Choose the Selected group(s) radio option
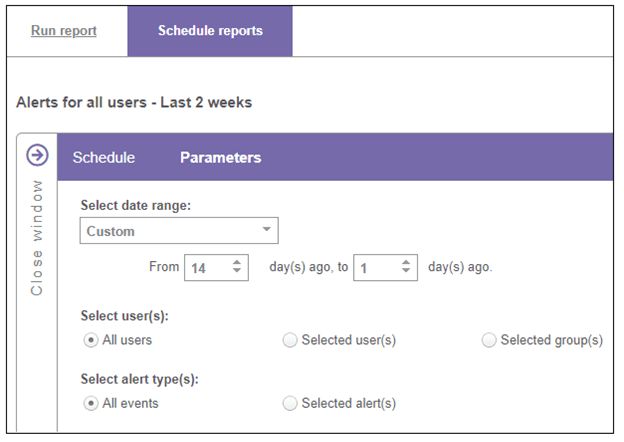 [489, 340]
